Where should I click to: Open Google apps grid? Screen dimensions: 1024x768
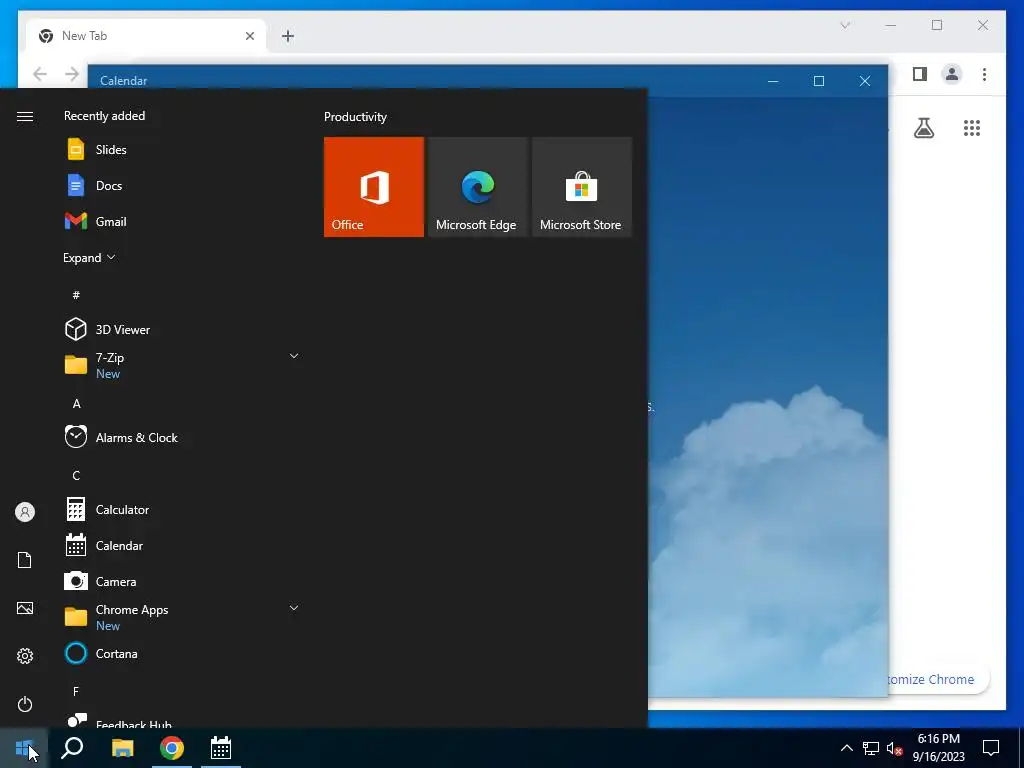coord(972,128)
